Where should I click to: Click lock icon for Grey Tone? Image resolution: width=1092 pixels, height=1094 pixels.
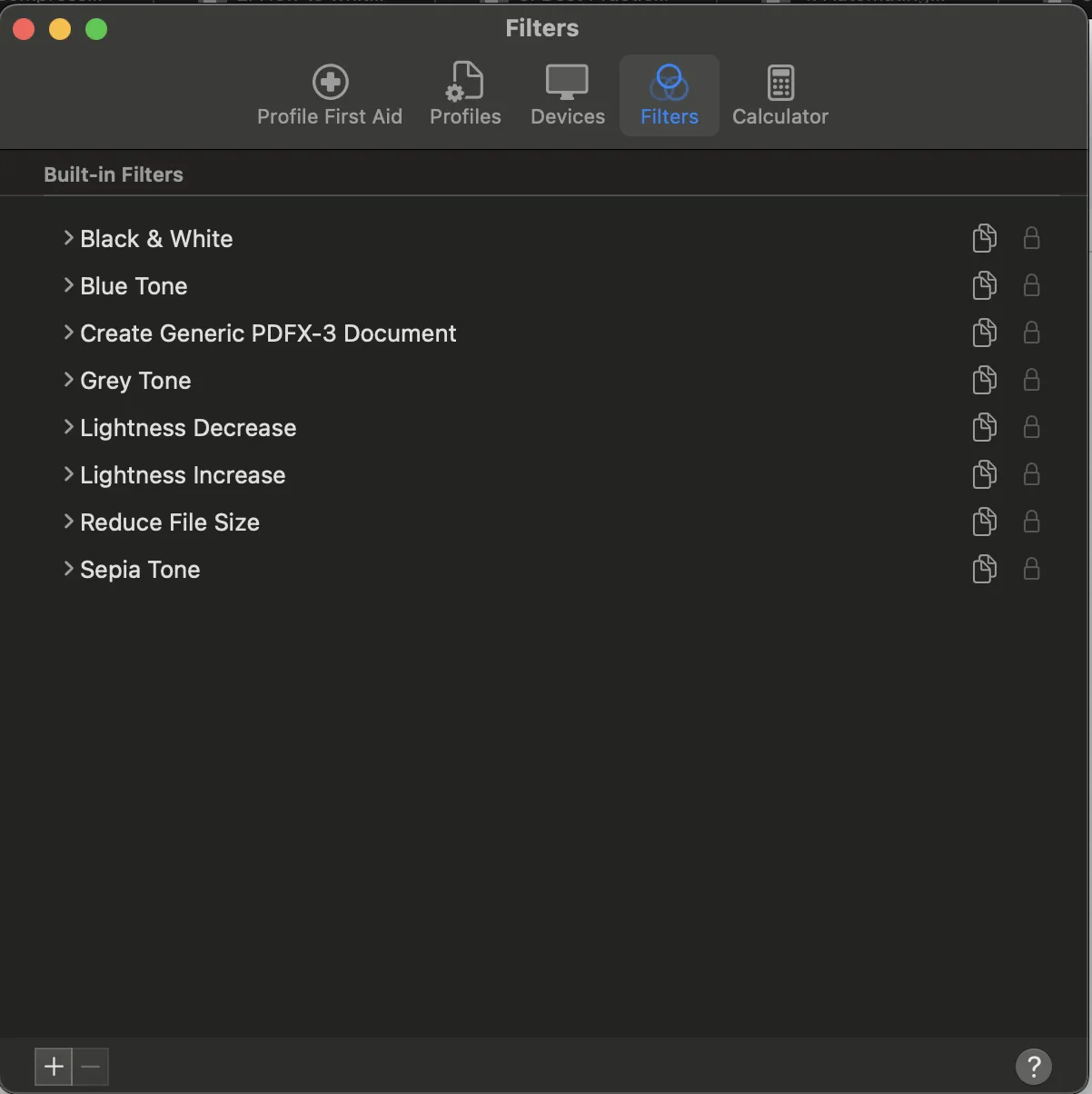click(1031, 380)
